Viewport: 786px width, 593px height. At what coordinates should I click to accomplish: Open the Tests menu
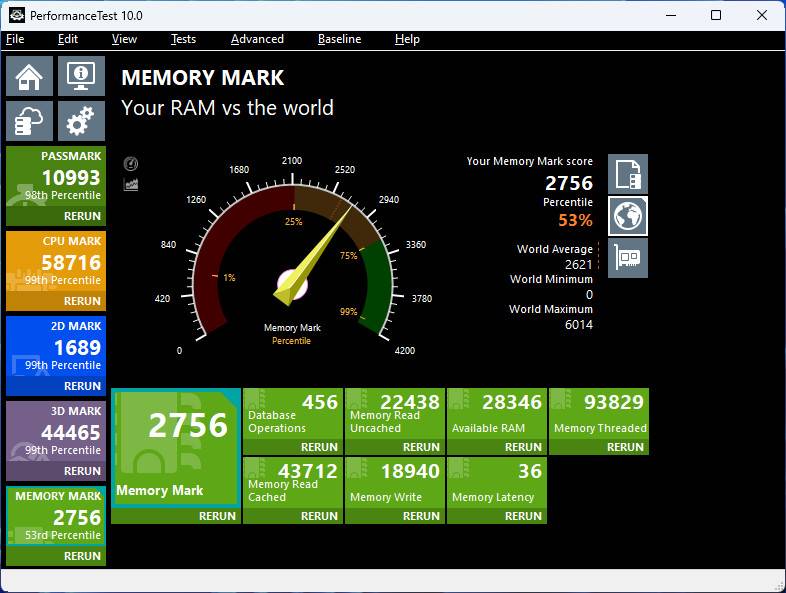click(x=183, y=39)
